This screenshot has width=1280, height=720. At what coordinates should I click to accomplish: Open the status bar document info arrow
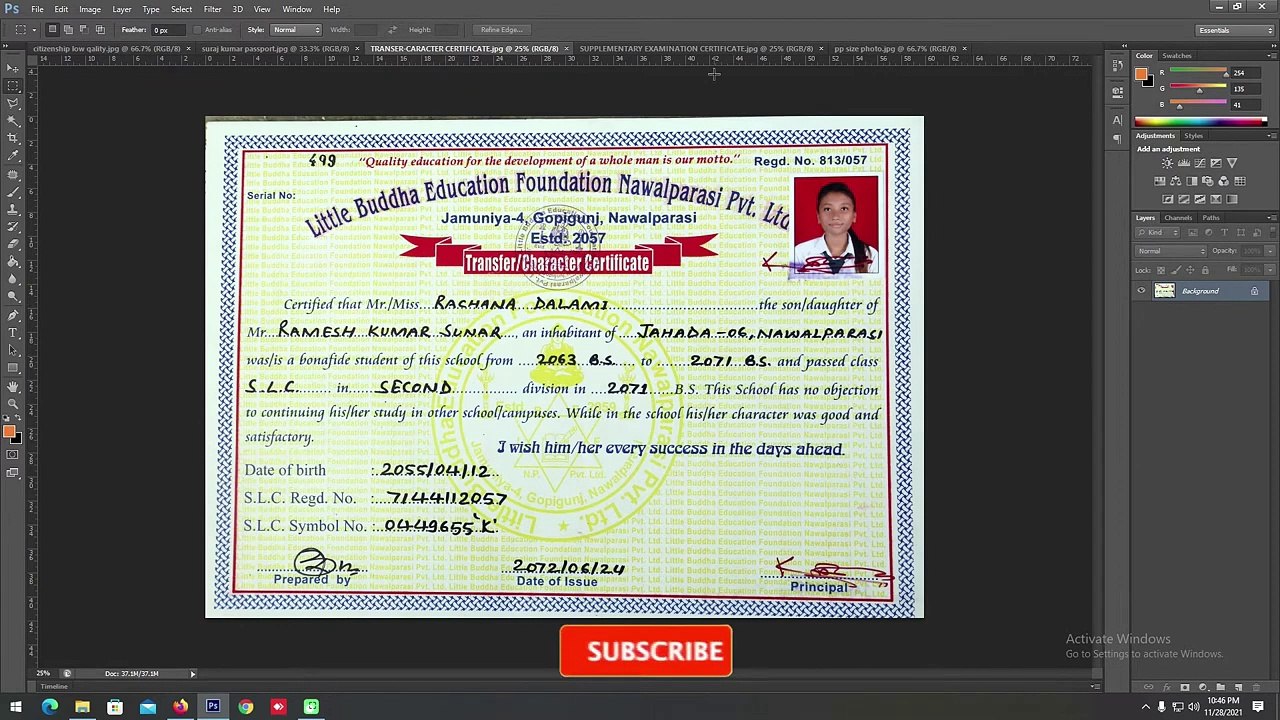(x=193, y=674)
